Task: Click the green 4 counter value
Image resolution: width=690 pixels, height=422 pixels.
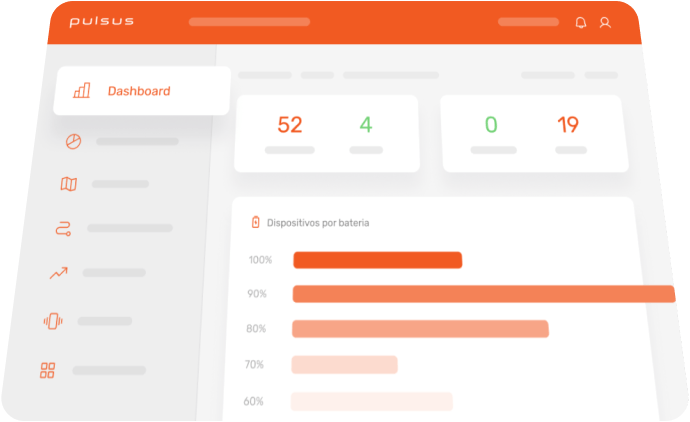Action: (x=366, y=125)
